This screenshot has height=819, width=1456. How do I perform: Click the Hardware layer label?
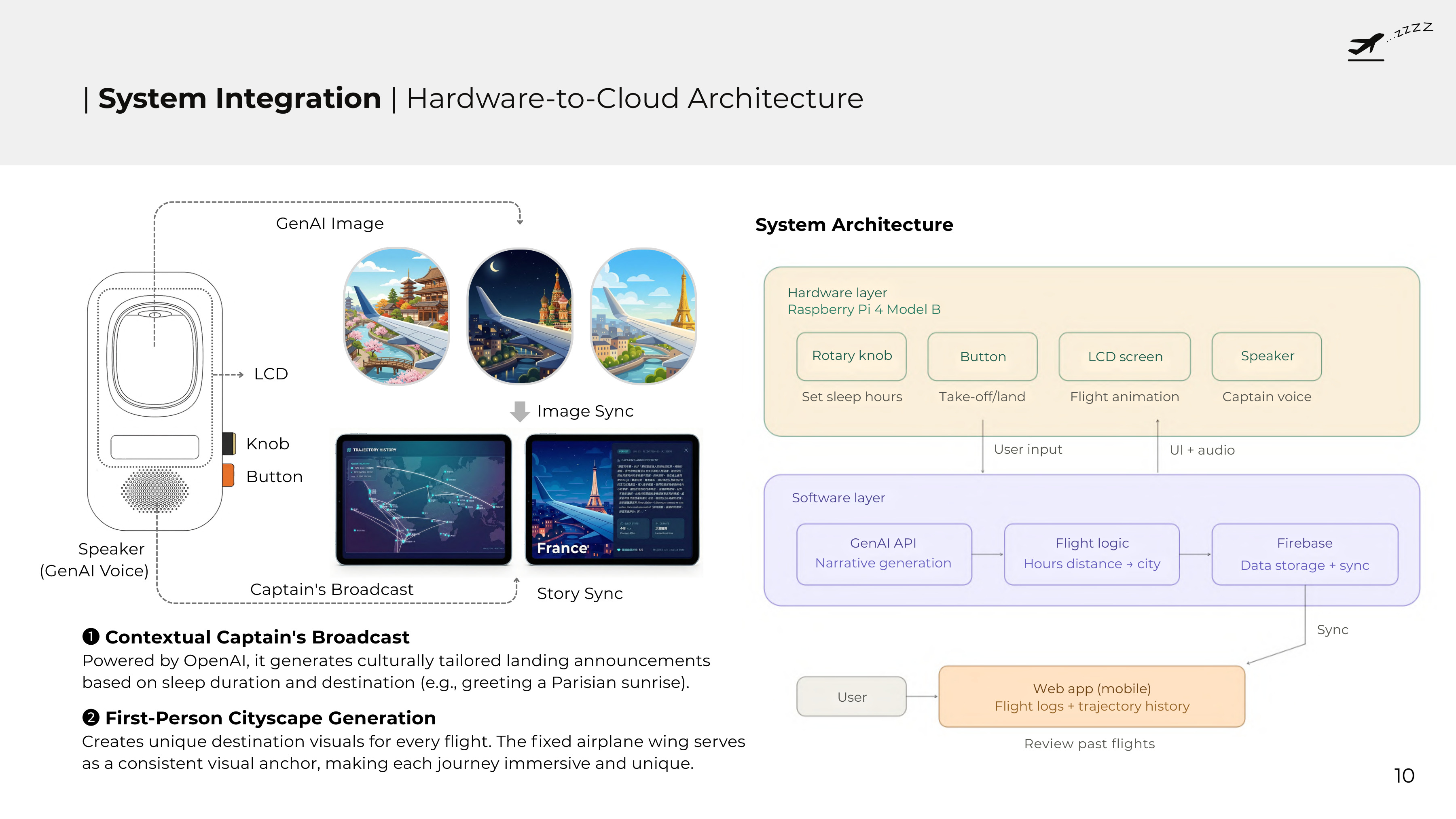837,293
